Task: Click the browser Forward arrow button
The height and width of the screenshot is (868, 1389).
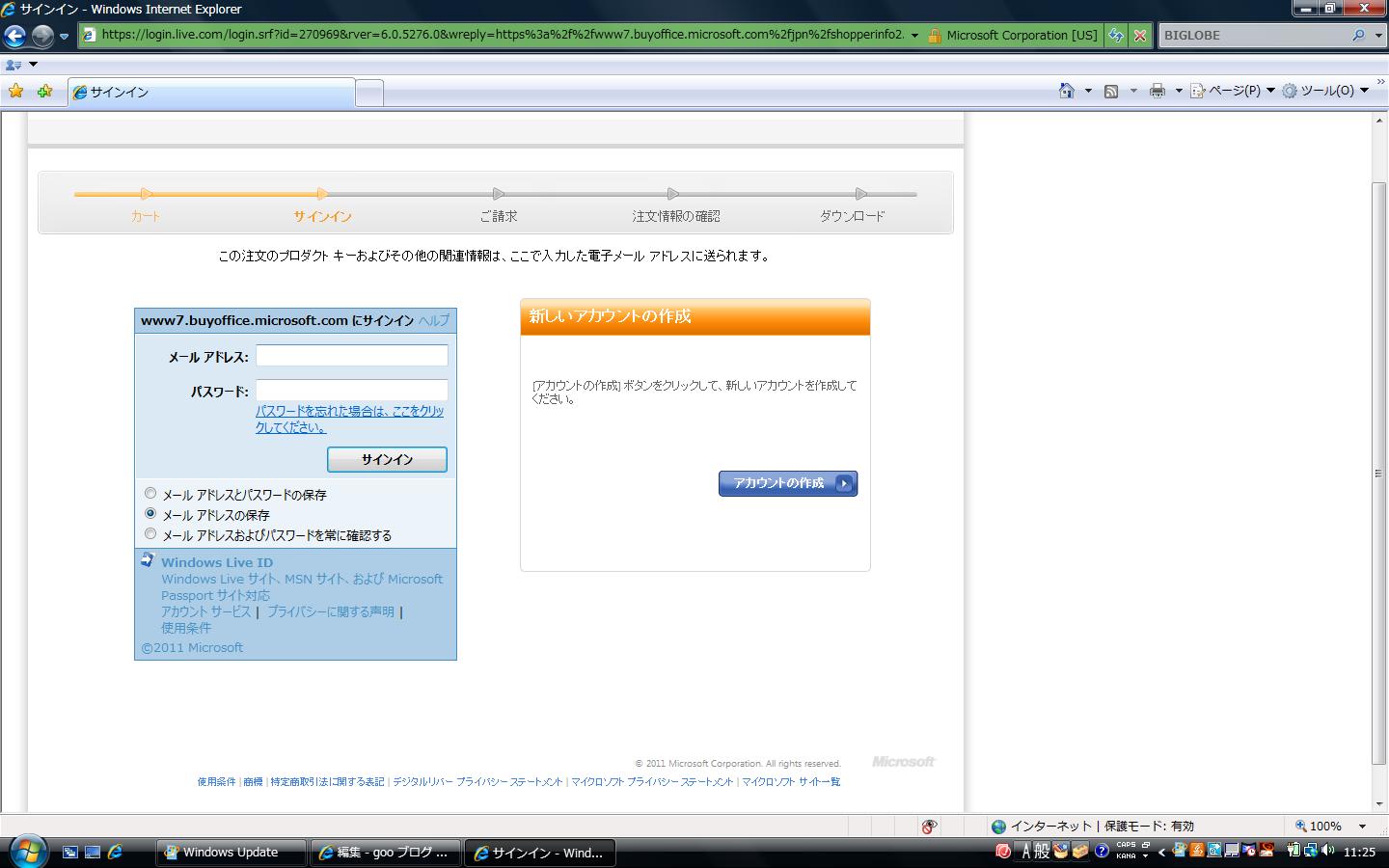Action: pyautogui.click(x=42, y=36)
